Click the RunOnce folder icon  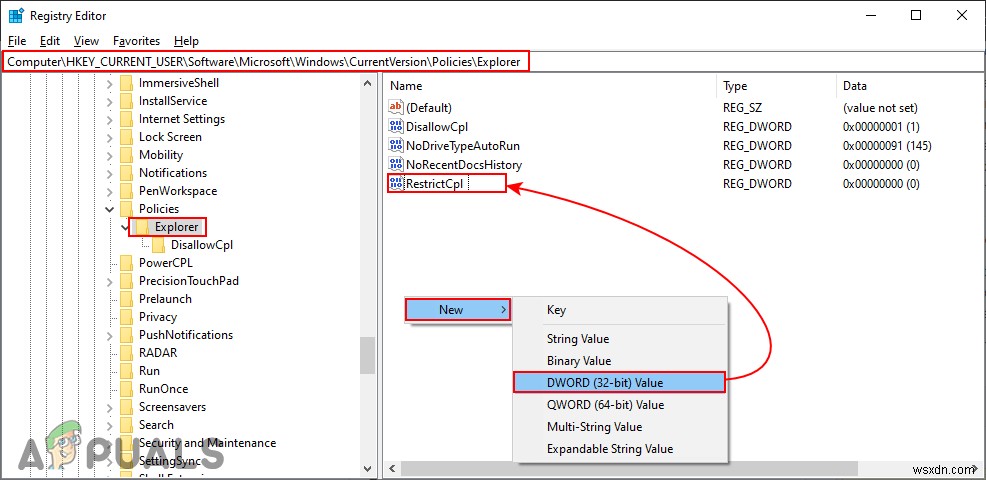[x=126, y=389]
